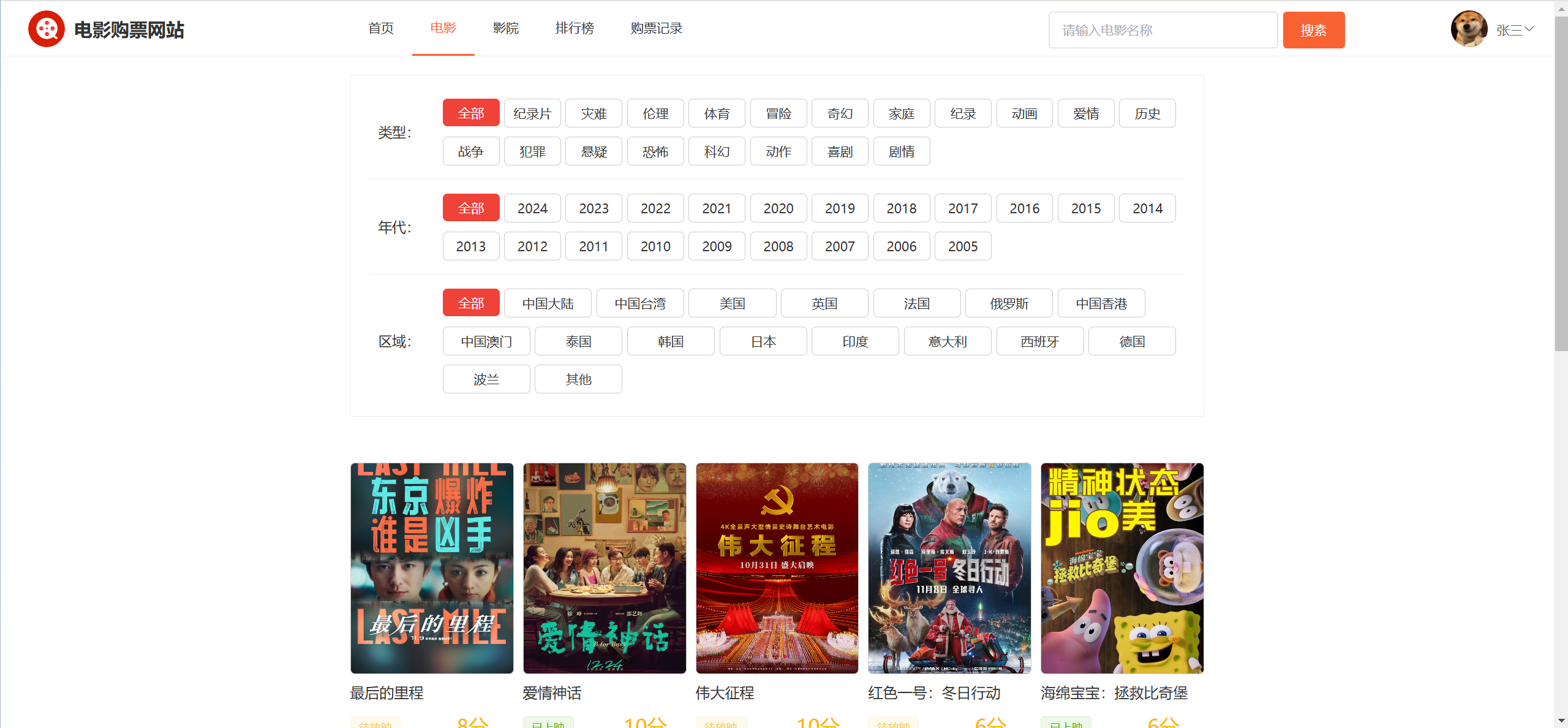Expand the 张三 user dropdown arrow
The width and height of the screenshot is (1568, 728).
coord(1529,29)
